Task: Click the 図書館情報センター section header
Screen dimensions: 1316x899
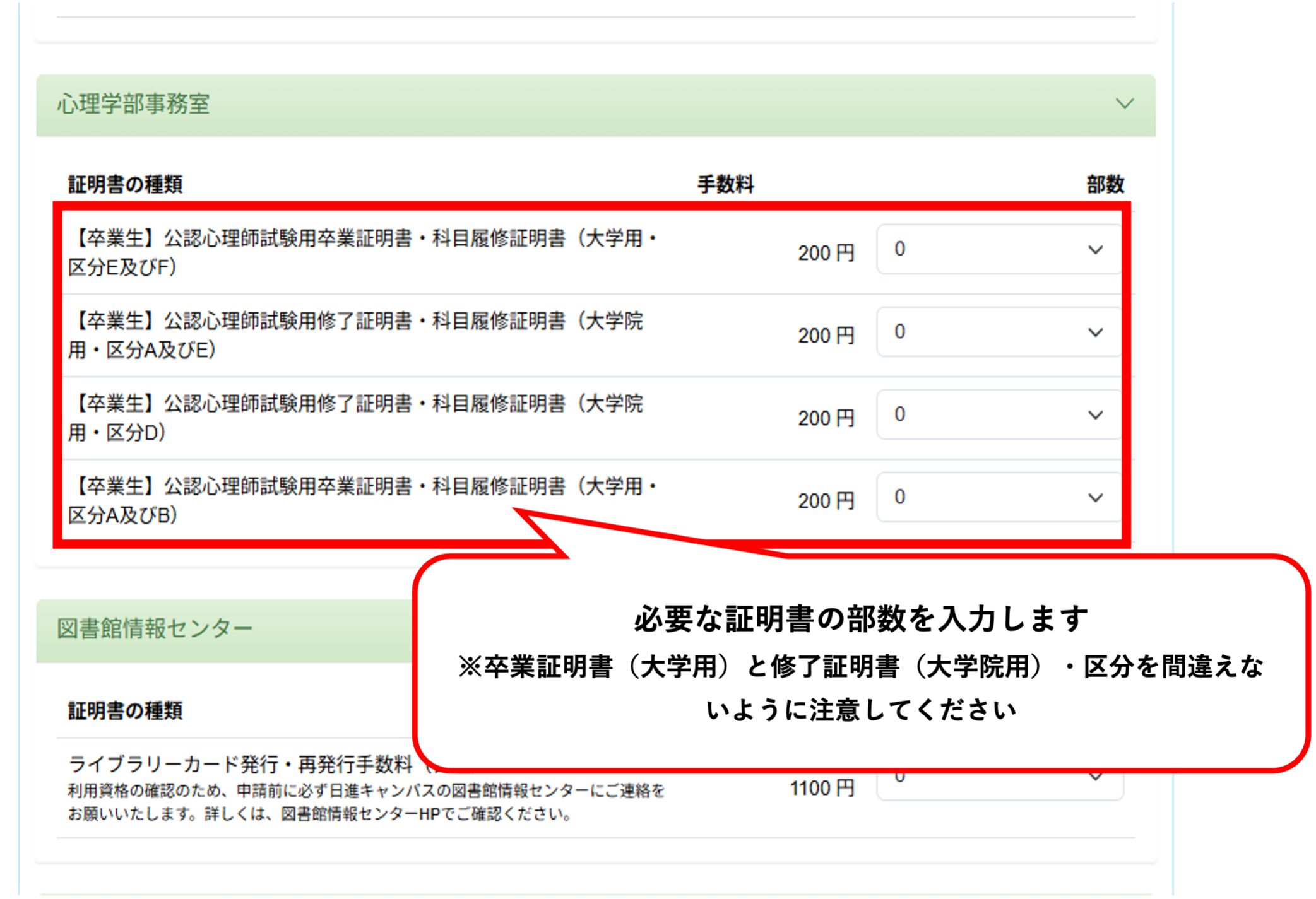Action: 155,629
